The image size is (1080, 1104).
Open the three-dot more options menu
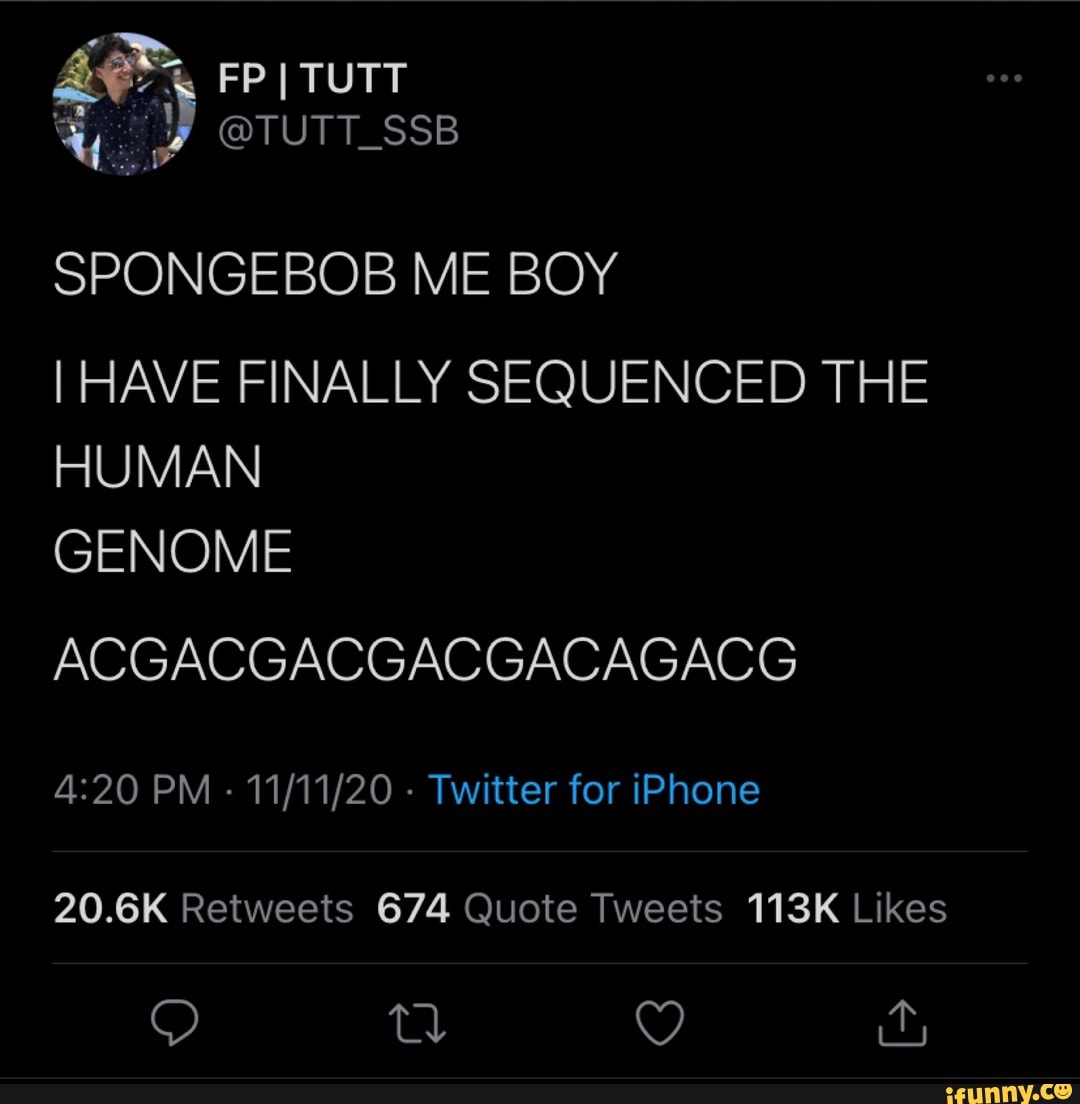(1004, 78)
